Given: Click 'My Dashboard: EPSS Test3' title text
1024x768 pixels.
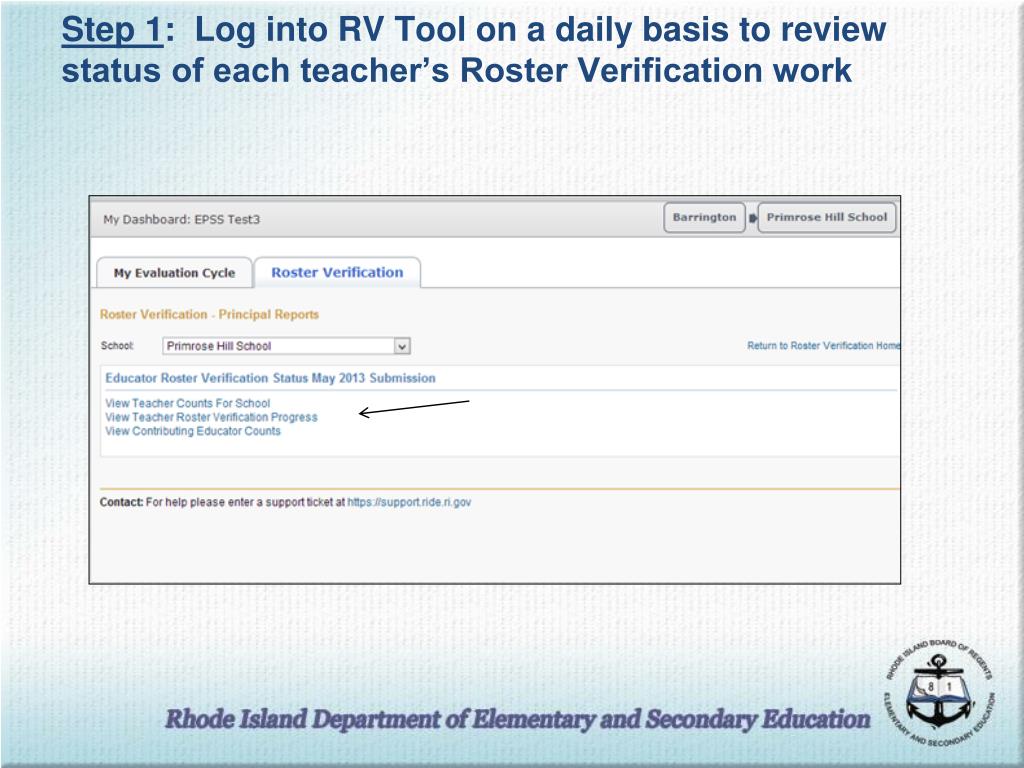Looking at the screenshot, I should [x=182, y=219].
